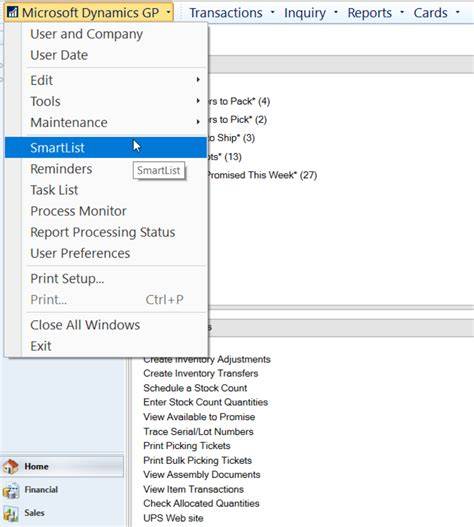The height and width of the screenshot is (527, 474).
Task: Click the Microsoft Dynamics GP logo icon
Action: coord(12,12)
